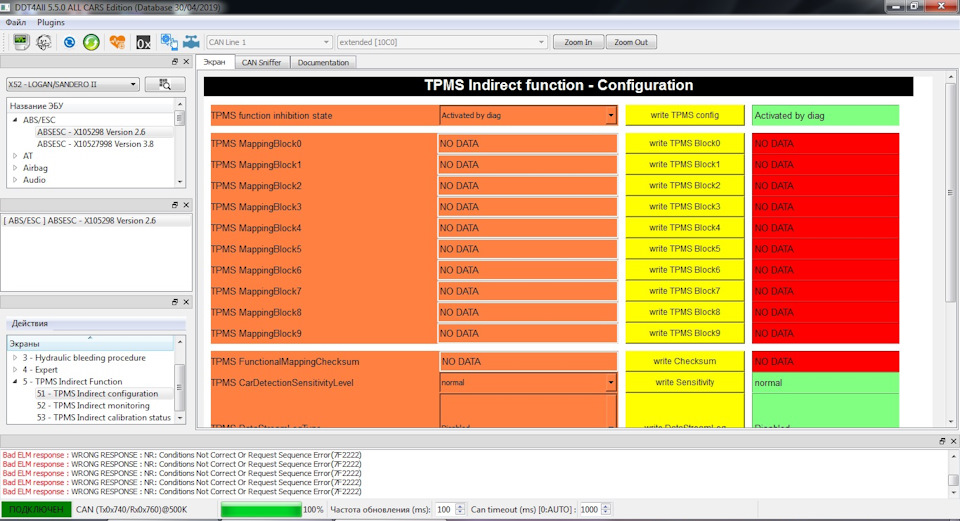Float the ECU list panel
Viewport: 960px width, 521px height.
(x=175, y=62)
